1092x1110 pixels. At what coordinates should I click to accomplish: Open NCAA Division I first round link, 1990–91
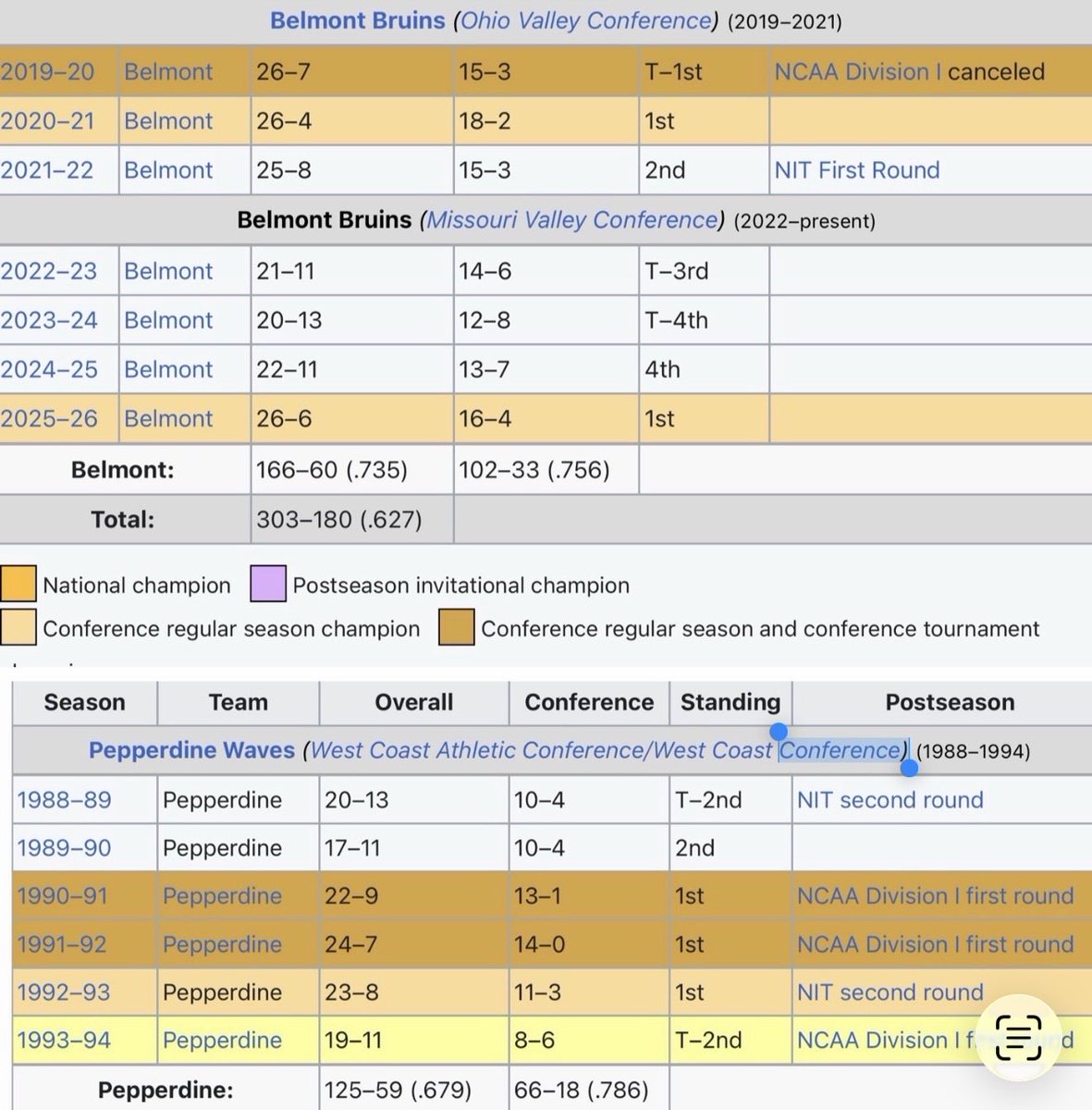click(x=936, y=896)
